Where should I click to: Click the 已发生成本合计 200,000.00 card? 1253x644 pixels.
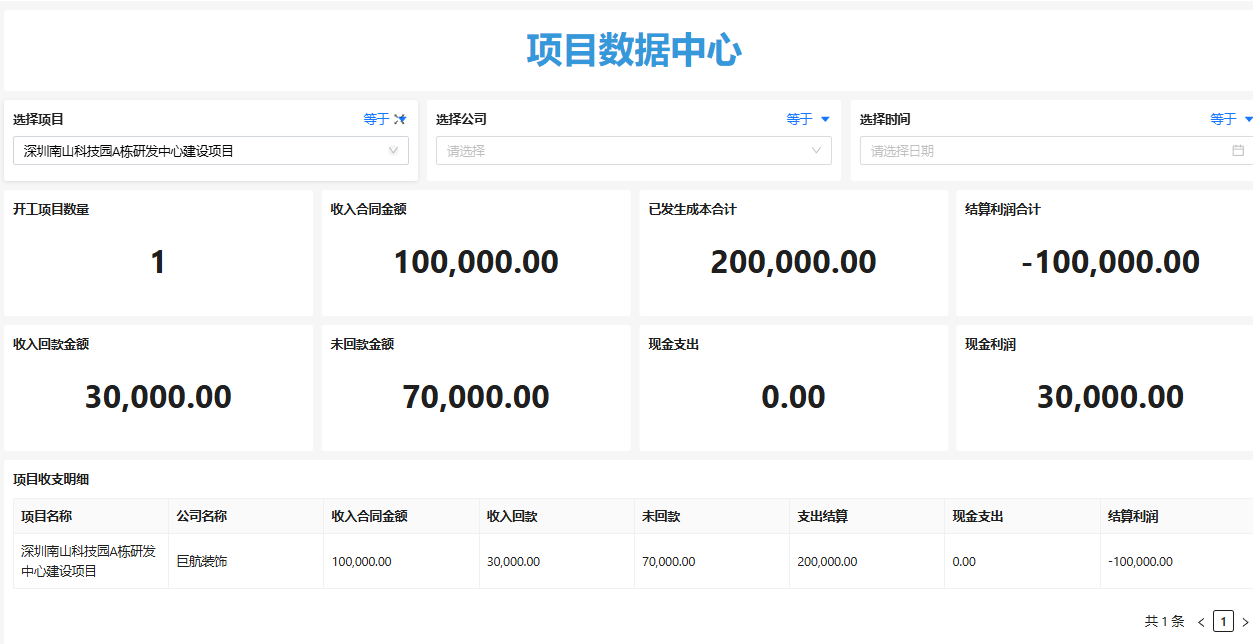point(794,253)
